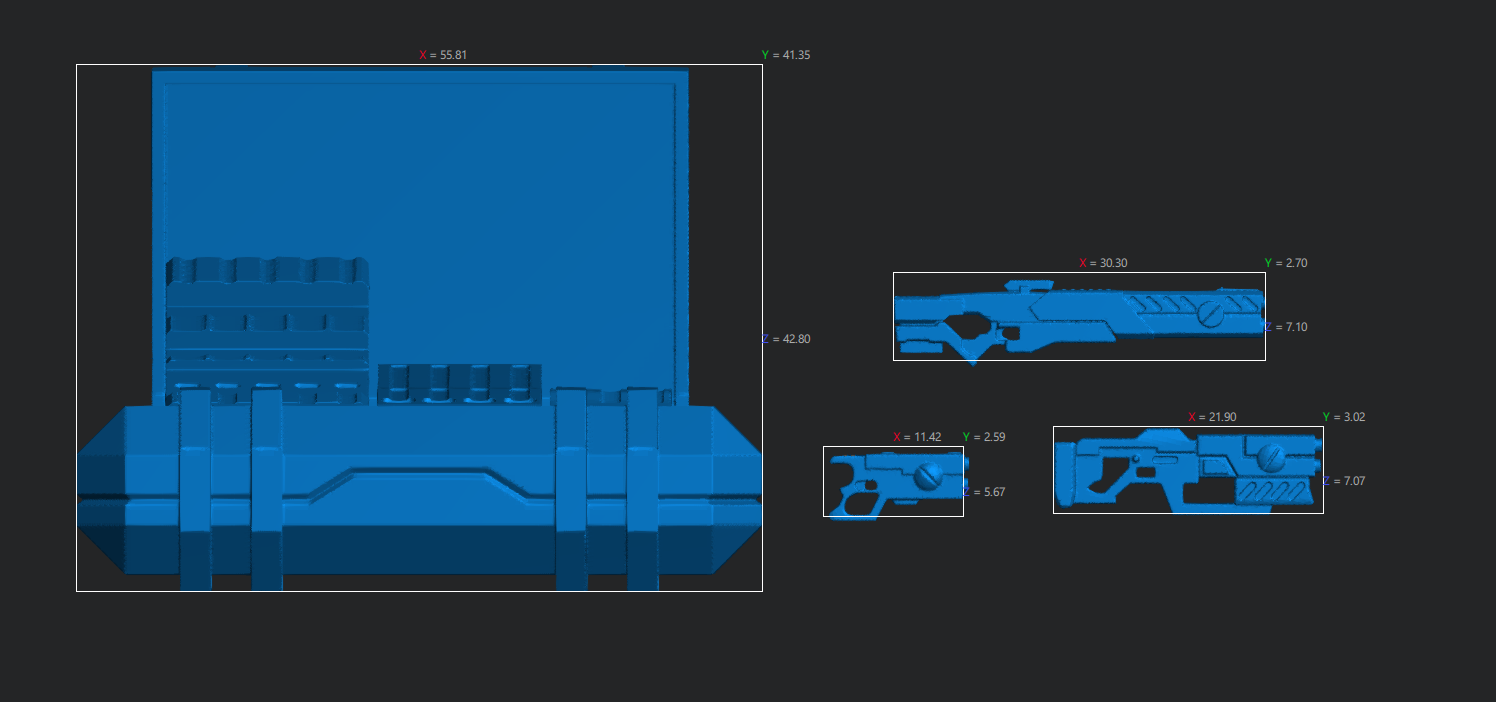
Task: Click the Y = 3.02 dimension label
Action: tap(1343, 417)
